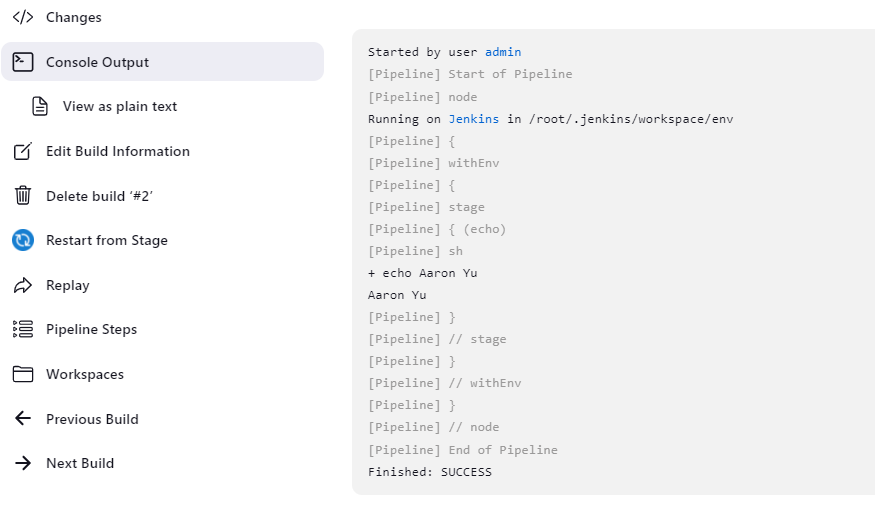The height and width of the screenshot is (518, 875).
Task: Click the Changes code-bracket icon
Action: coord(22,17)
